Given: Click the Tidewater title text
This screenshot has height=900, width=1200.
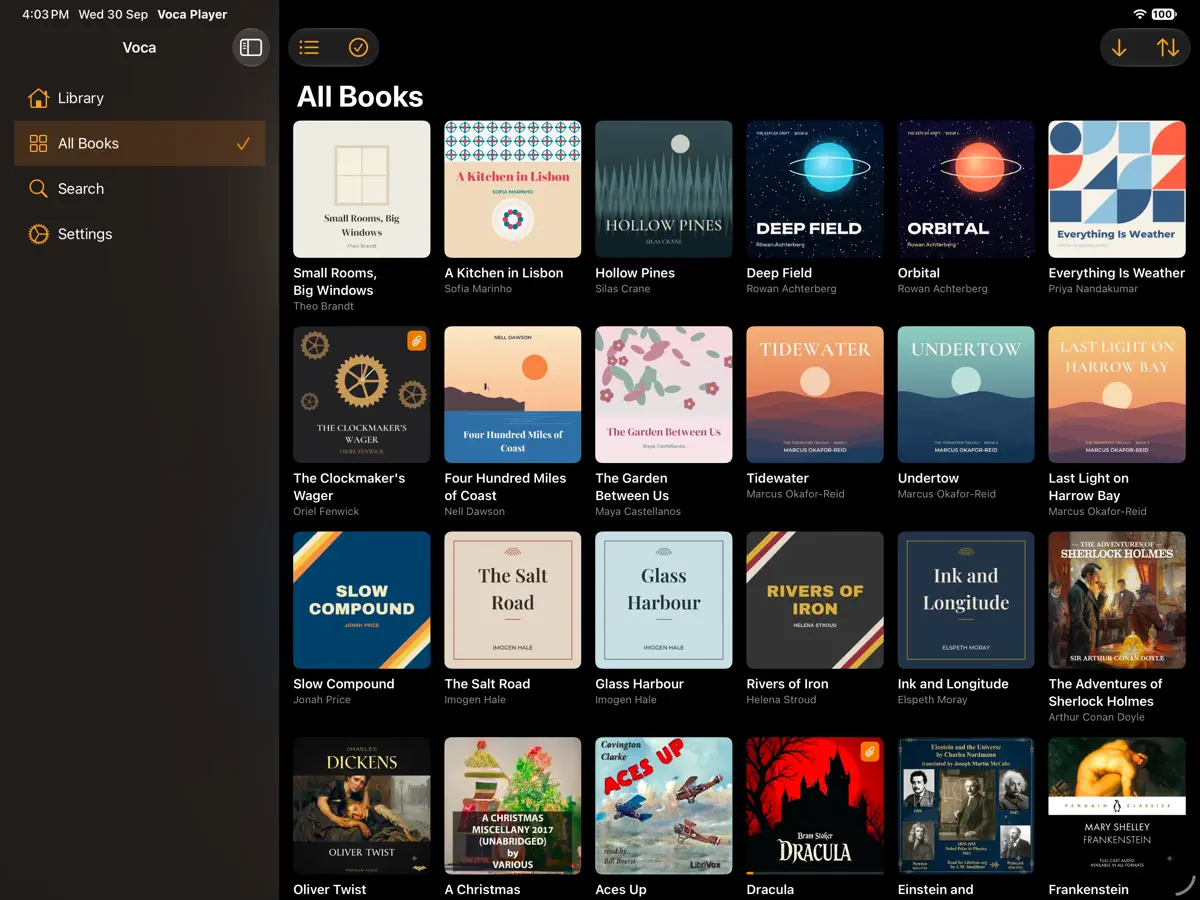Looking at the screenshot, I should [777, 478].
